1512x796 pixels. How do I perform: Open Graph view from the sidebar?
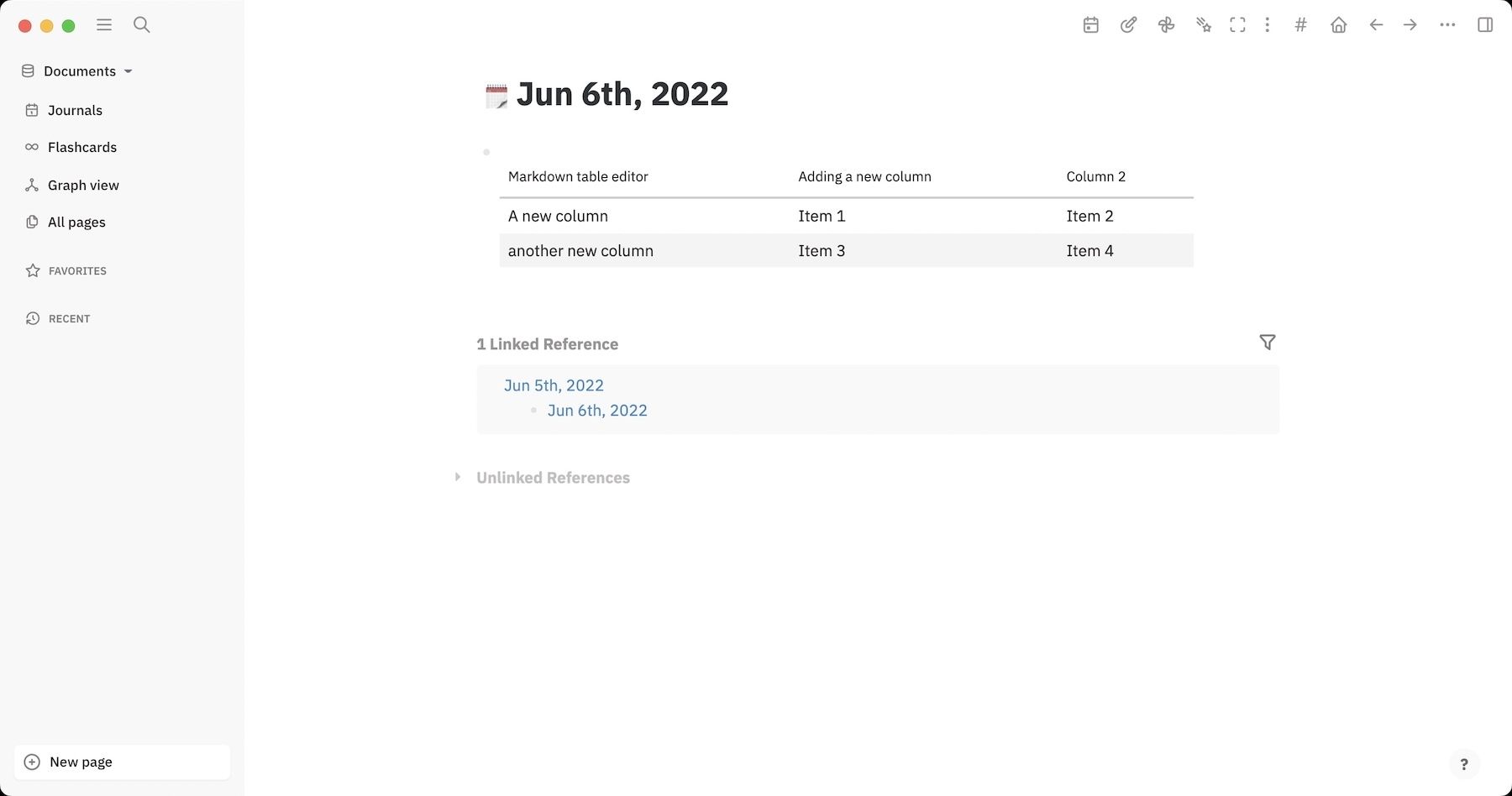(83, 185)
